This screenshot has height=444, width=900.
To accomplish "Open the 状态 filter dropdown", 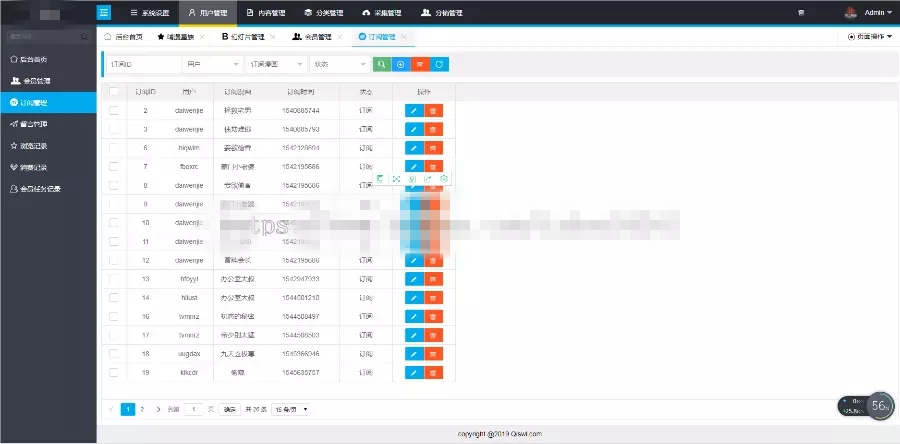I will point(340,64).
